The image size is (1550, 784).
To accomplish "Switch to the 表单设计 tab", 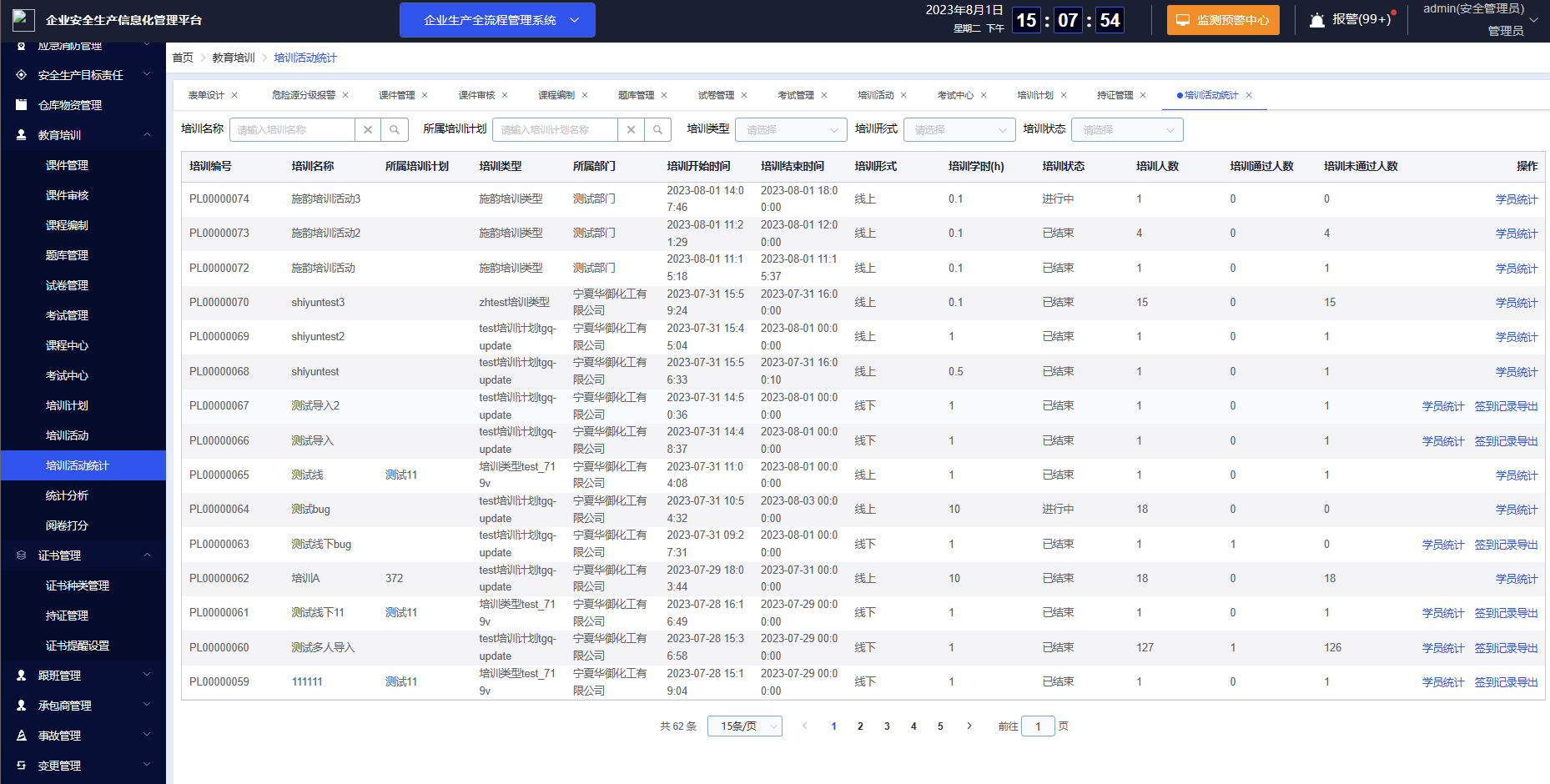I will 206,95.
